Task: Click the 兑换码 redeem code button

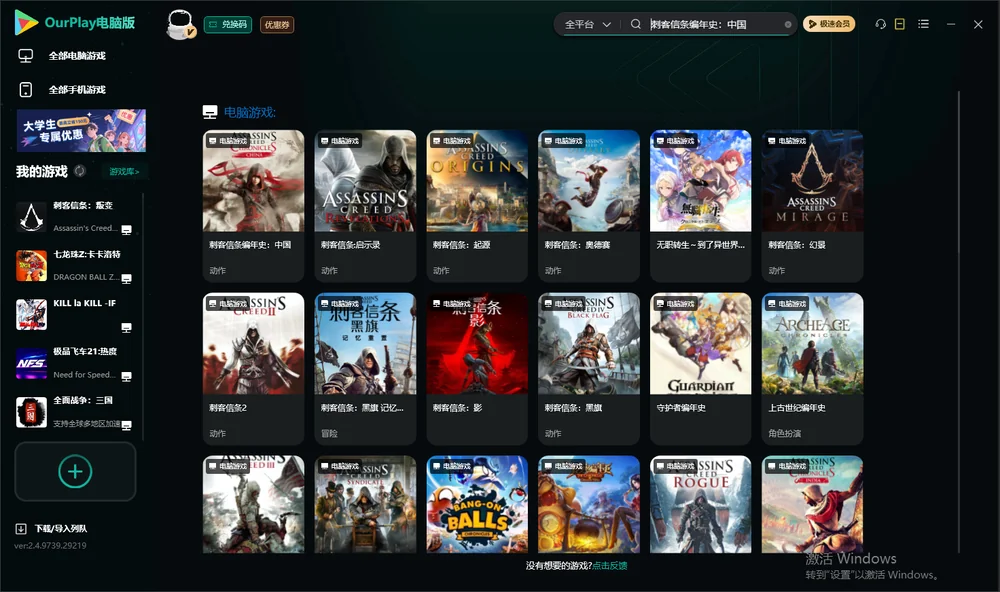Action: point(228,24)
